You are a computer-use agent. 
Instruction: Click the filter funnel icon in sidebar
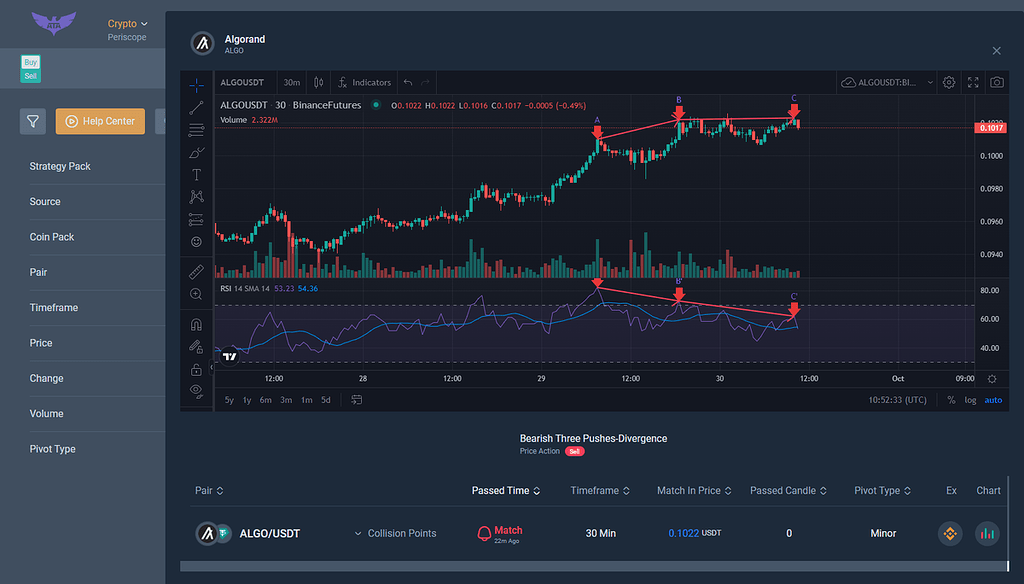32,121
